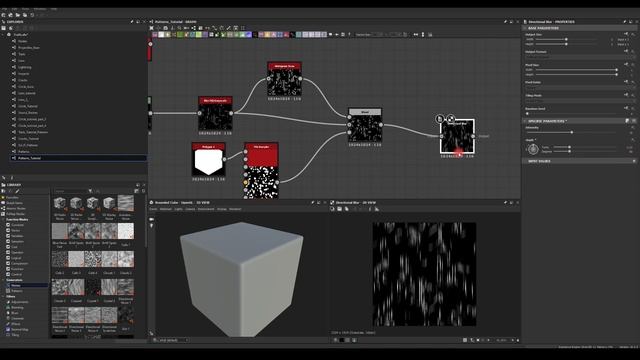
Task: Select Effects filter category
Action: [16, 324]
